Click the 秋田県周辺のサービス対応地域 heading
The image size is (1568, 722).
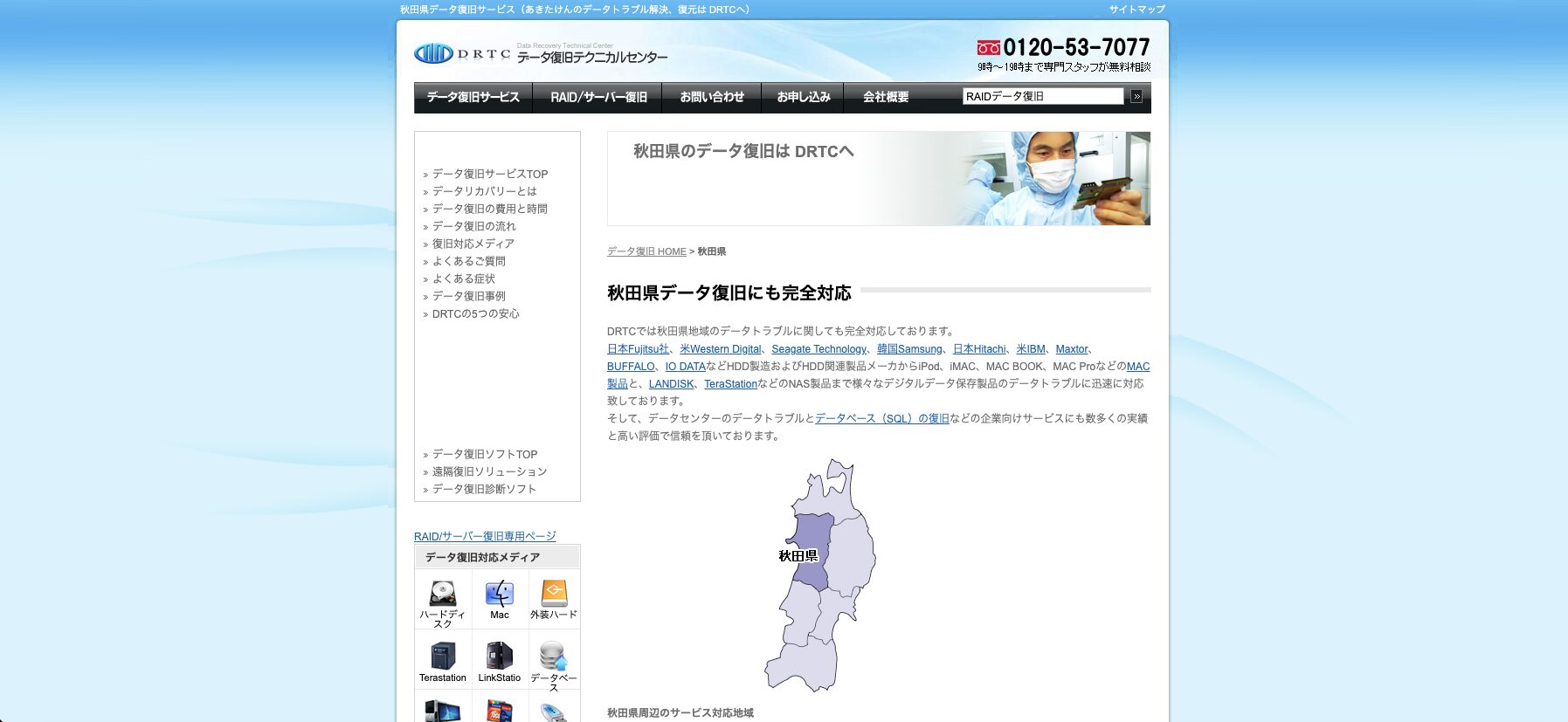(680, 712)
